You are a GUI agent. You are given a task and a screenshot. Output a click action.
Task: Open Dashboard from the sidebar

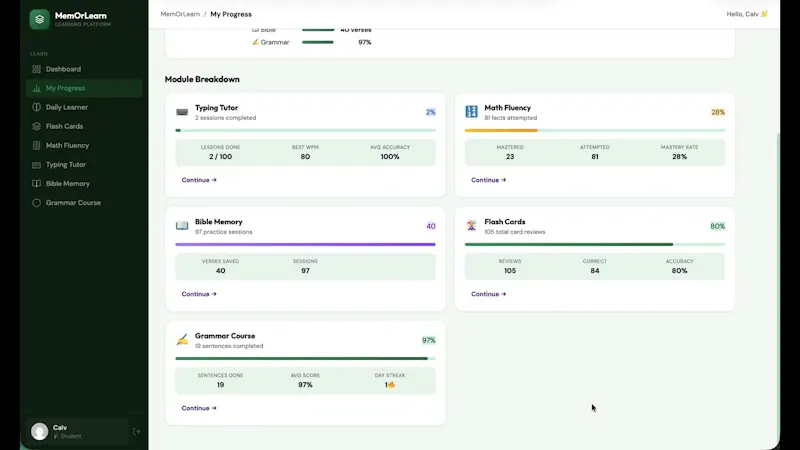coord(84,69)
